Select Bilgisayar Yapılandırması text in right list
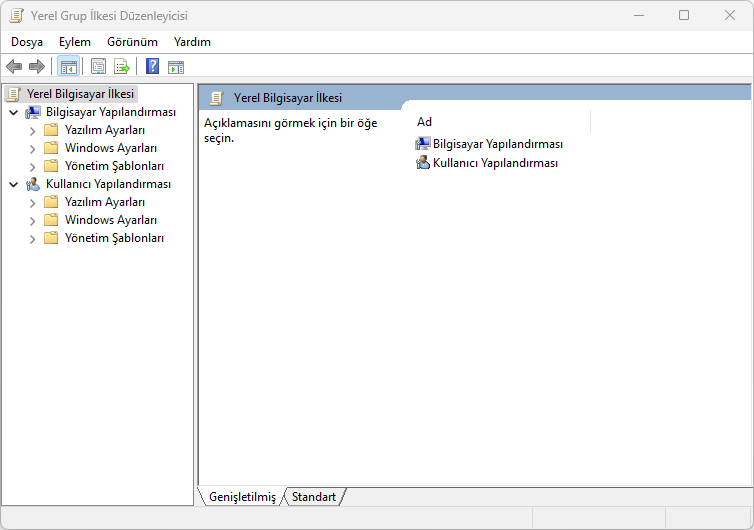This screenshot has width=754, height=530. click(x=498, y=144)
